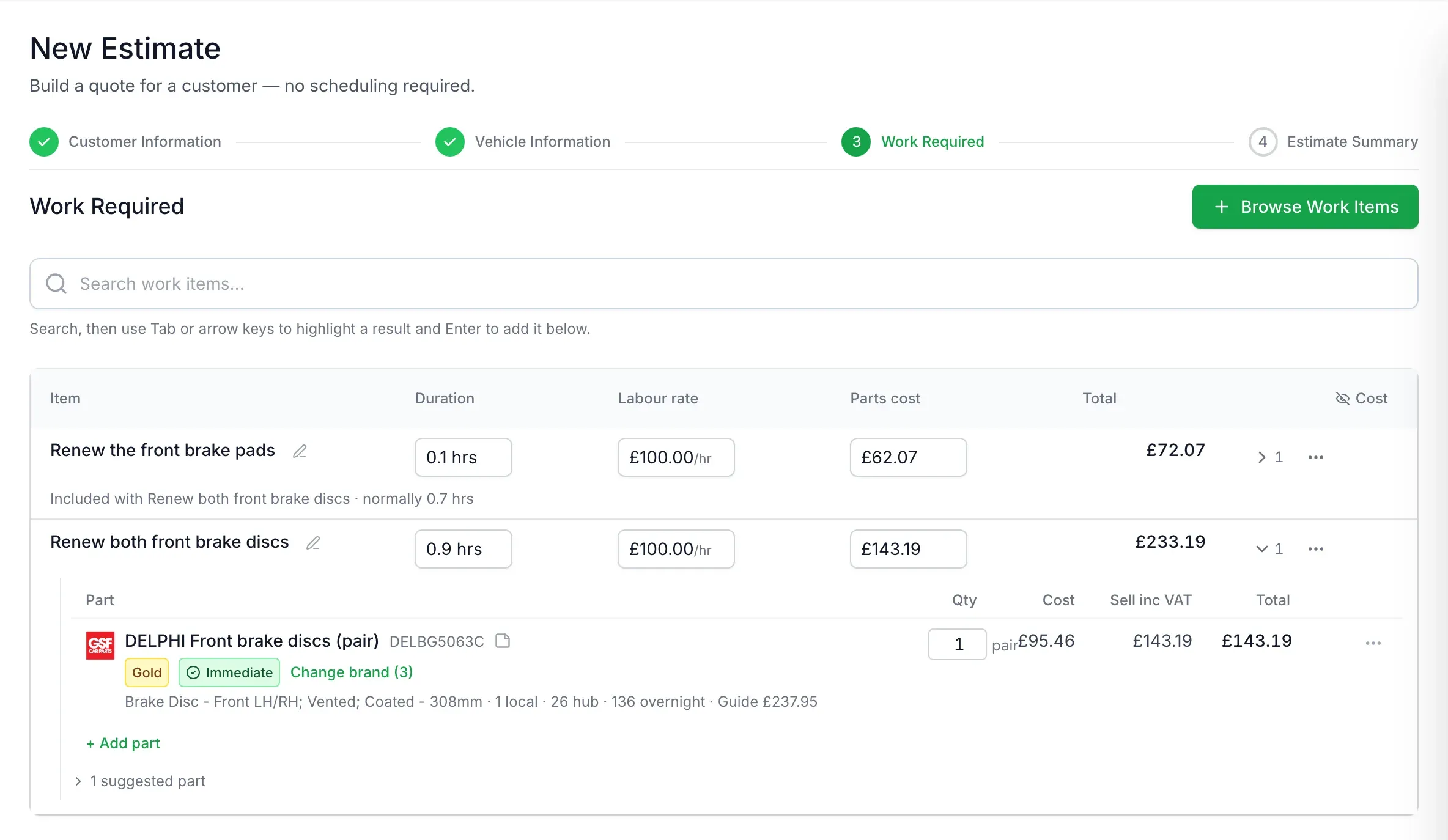Click the Gold tier badge
The height and width of the screenshot is (840, 1448).
tap(147, 672)
